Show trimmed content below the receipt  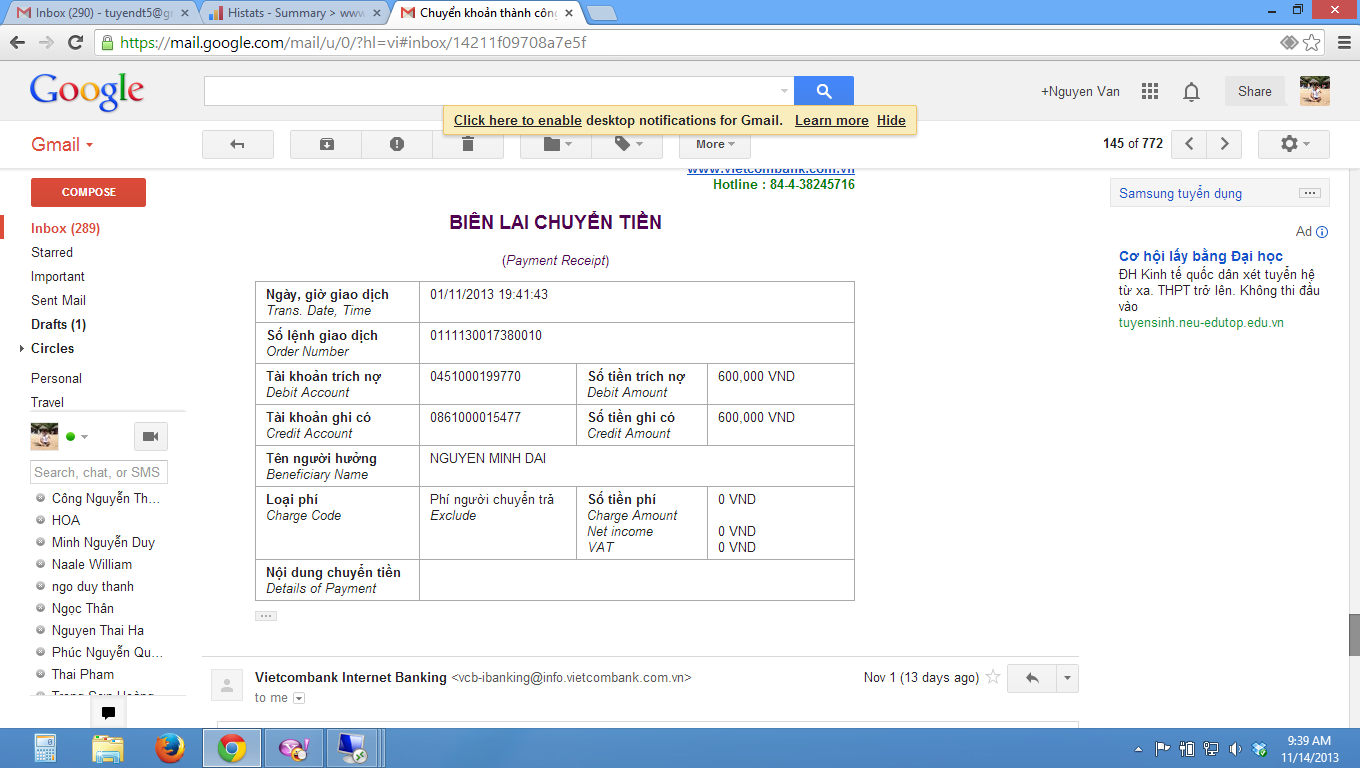266,616
